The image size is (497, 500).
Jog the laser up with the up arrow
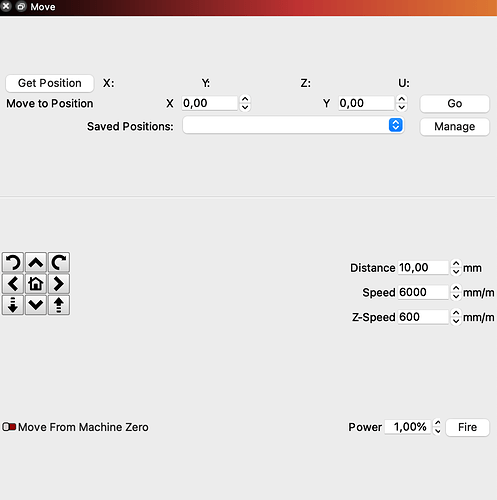(36, 263)
